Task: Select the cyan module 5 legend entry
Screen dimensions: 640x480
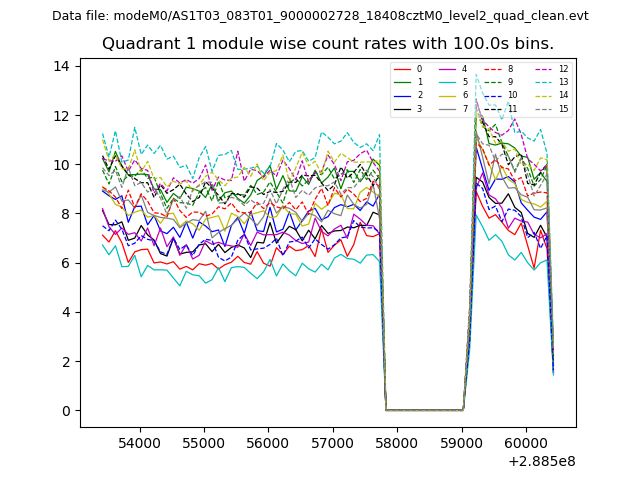Action: click(x=446, y=82)
